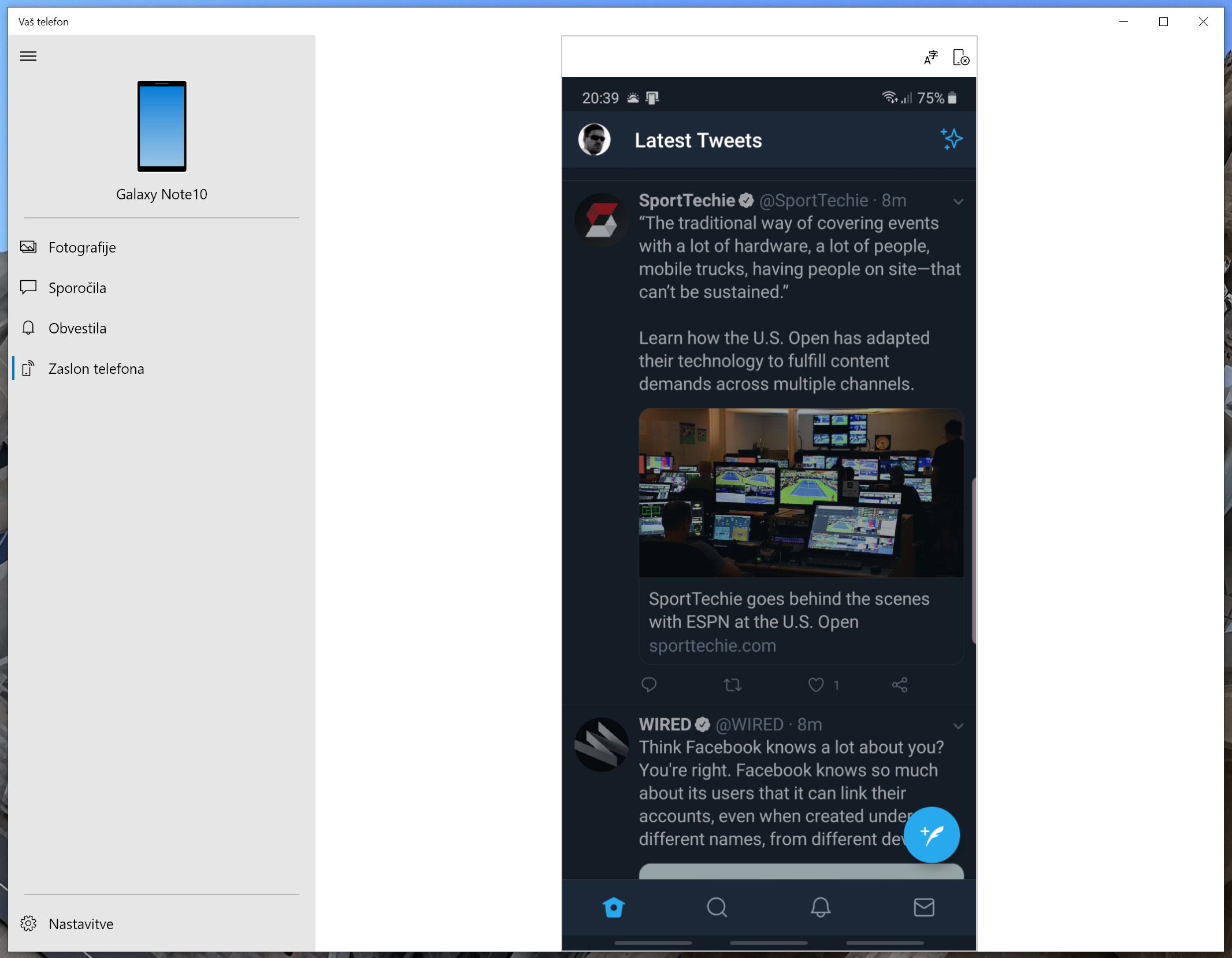
Task: Click the phone screen disconnect icon
Action: tap(960, 57)
